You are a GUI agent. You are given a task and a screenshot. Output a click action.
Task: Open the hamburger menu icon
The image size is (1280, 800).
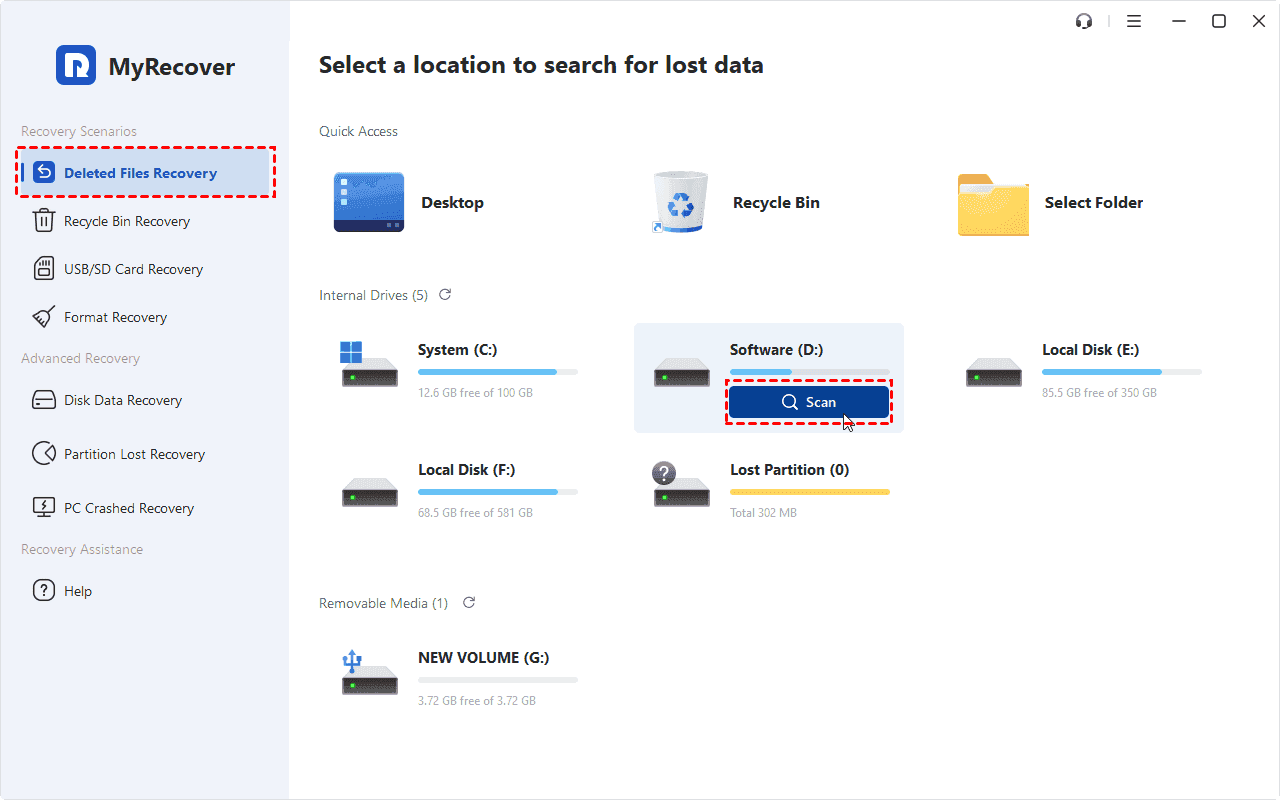coord(1134,21)
